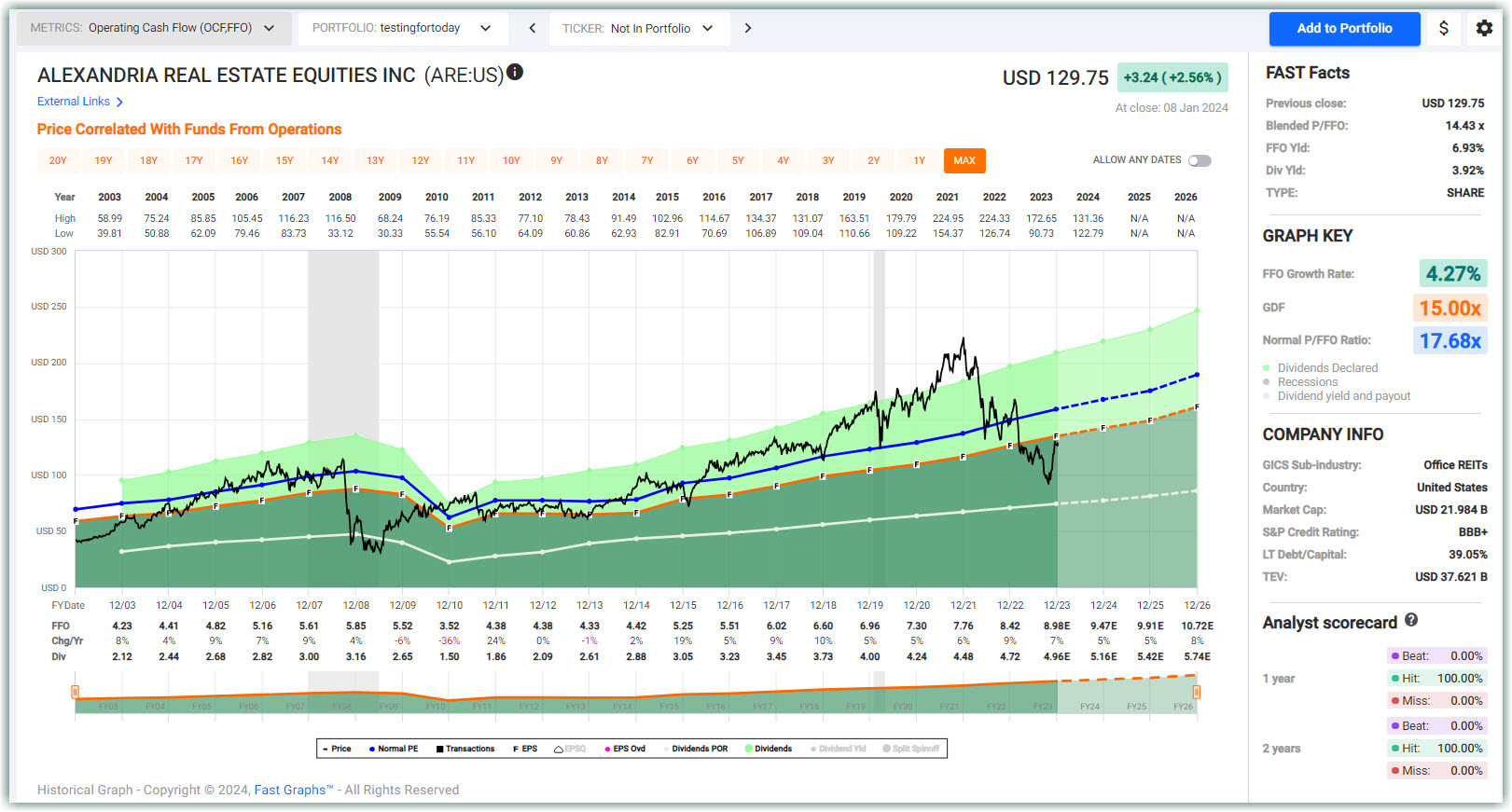Click the Div Yld value 3.92%

[x=1468, y=171]
